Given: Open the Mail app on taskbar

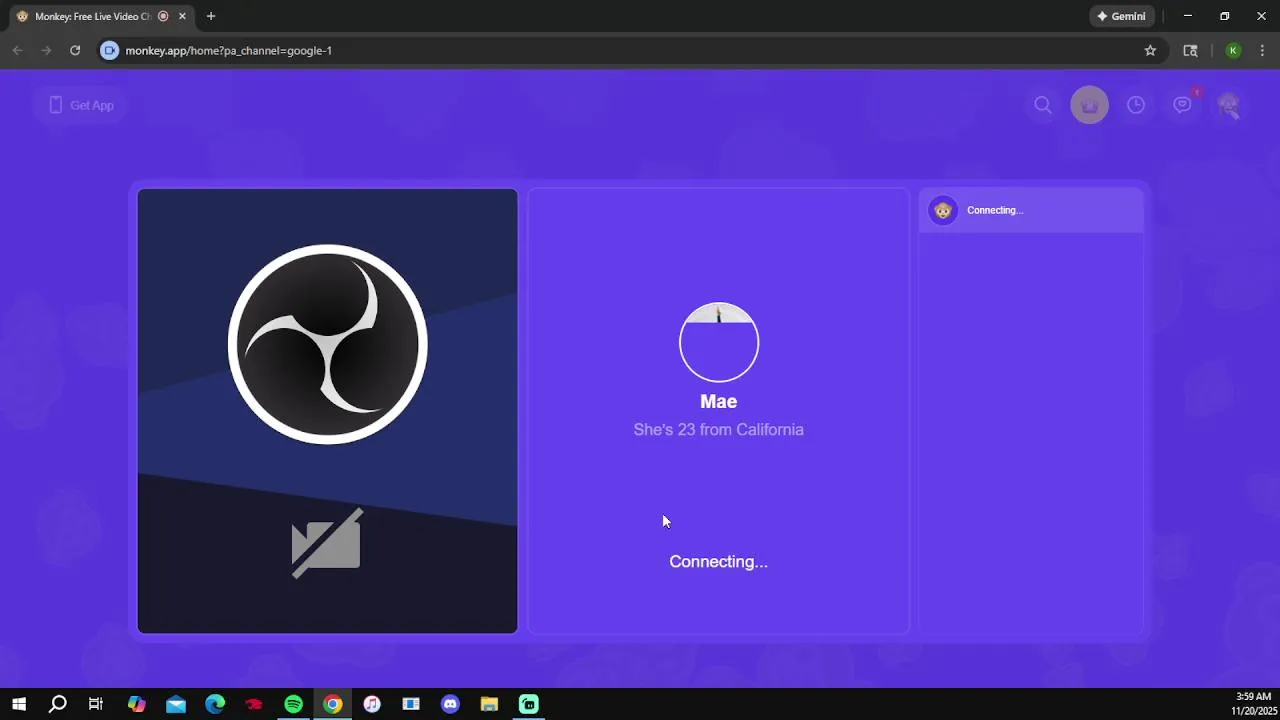Looking at the screenshot, I should 176,704.
